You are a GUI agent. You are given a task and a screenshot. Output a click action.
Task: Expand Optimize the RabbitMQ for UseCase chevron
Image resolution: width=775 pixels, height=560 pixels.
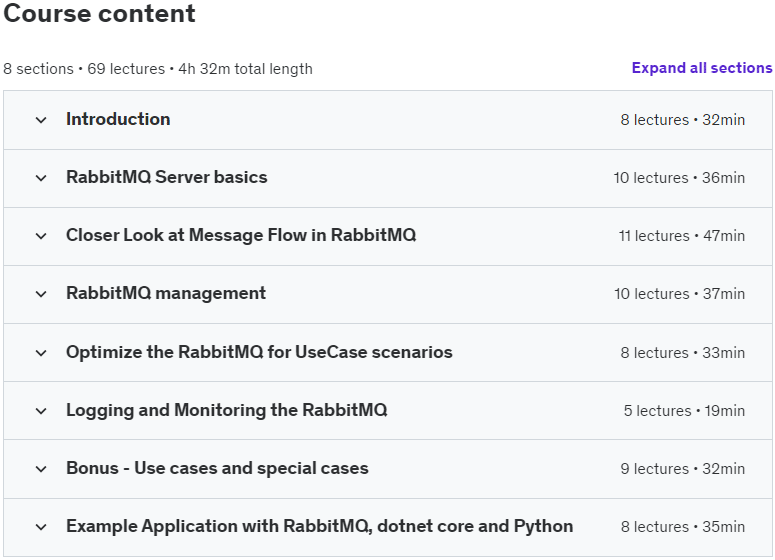coord(41,353)
